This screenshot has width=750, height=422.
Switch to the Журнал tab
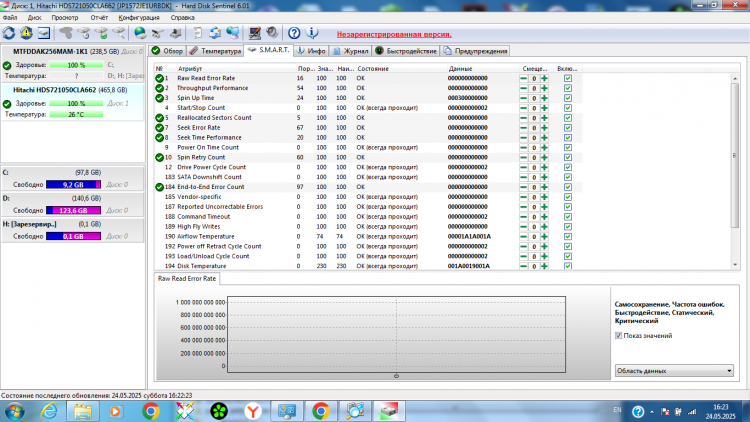tap(351, 51)
